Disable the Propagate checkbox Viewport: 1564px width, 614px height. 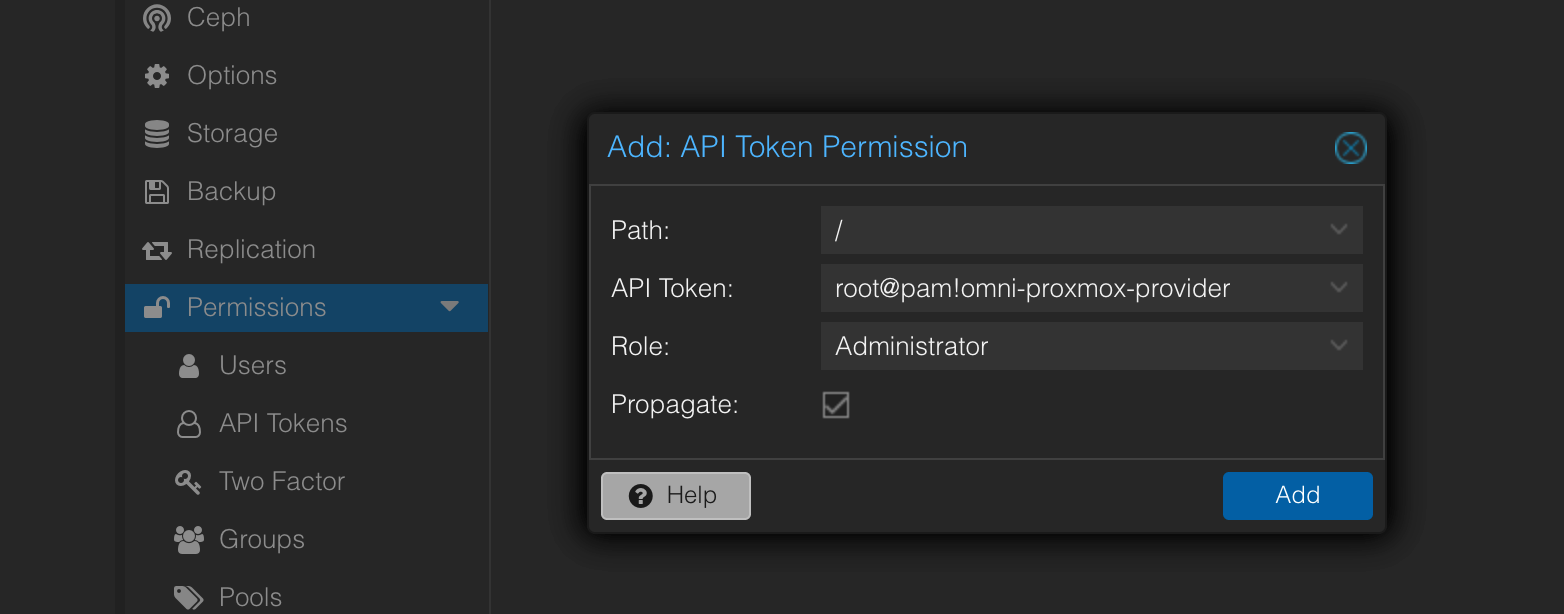(835, 405)
